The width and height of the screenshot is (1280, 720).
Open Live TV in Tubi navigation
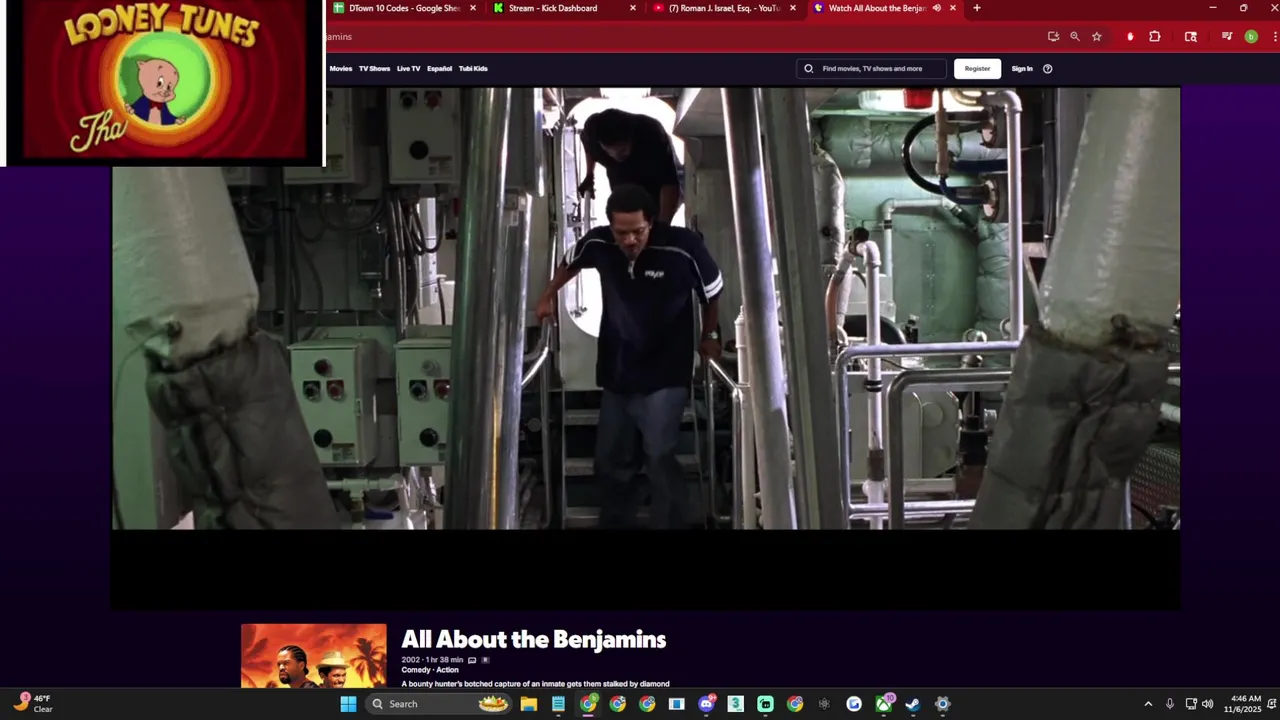tap(408, 69)
